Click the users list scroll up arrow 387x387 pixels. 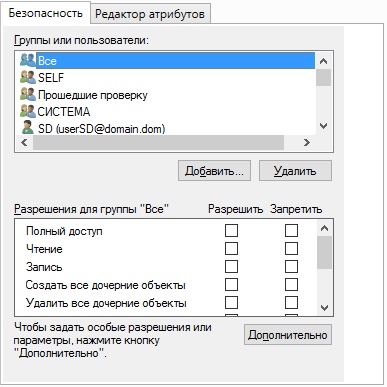(323, 61)
